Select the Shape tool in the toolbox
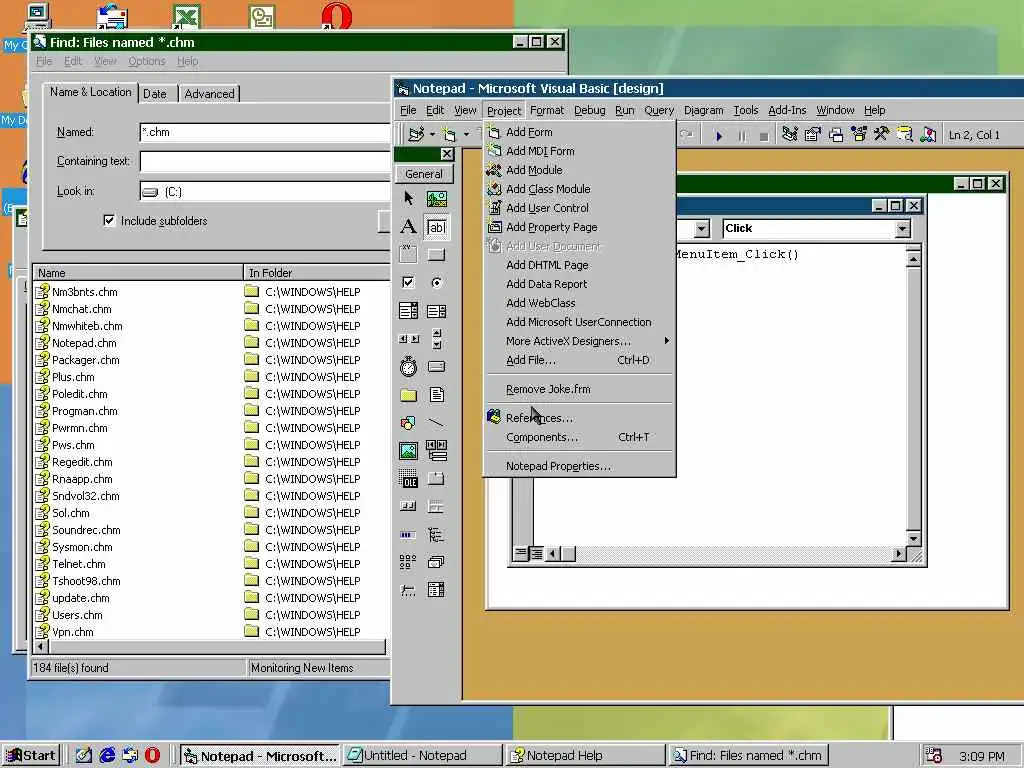The height and width of the screenshot is (768, 1024). pos(409,423)
